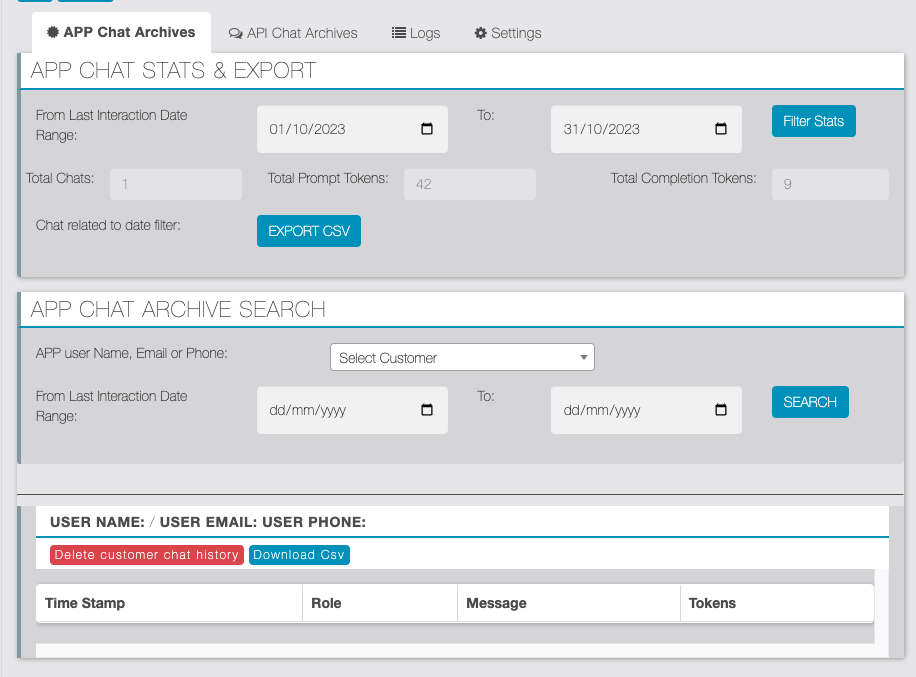Open calendar picker for stats From date
The width and height of the screenshot is (916, 677).
(427, 129)
